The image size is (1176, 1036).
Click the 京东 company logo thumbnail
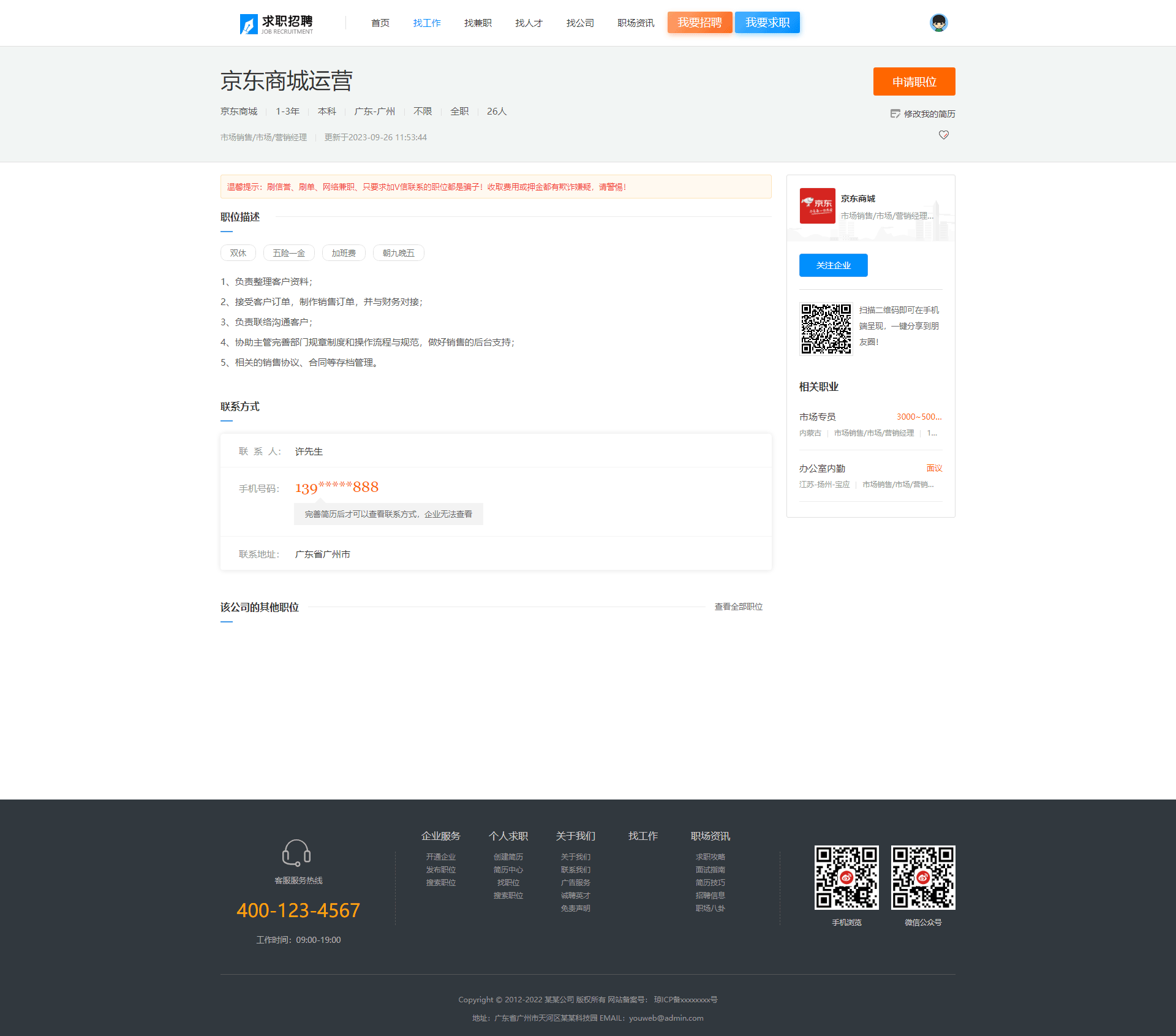click(x=817, y=206)
